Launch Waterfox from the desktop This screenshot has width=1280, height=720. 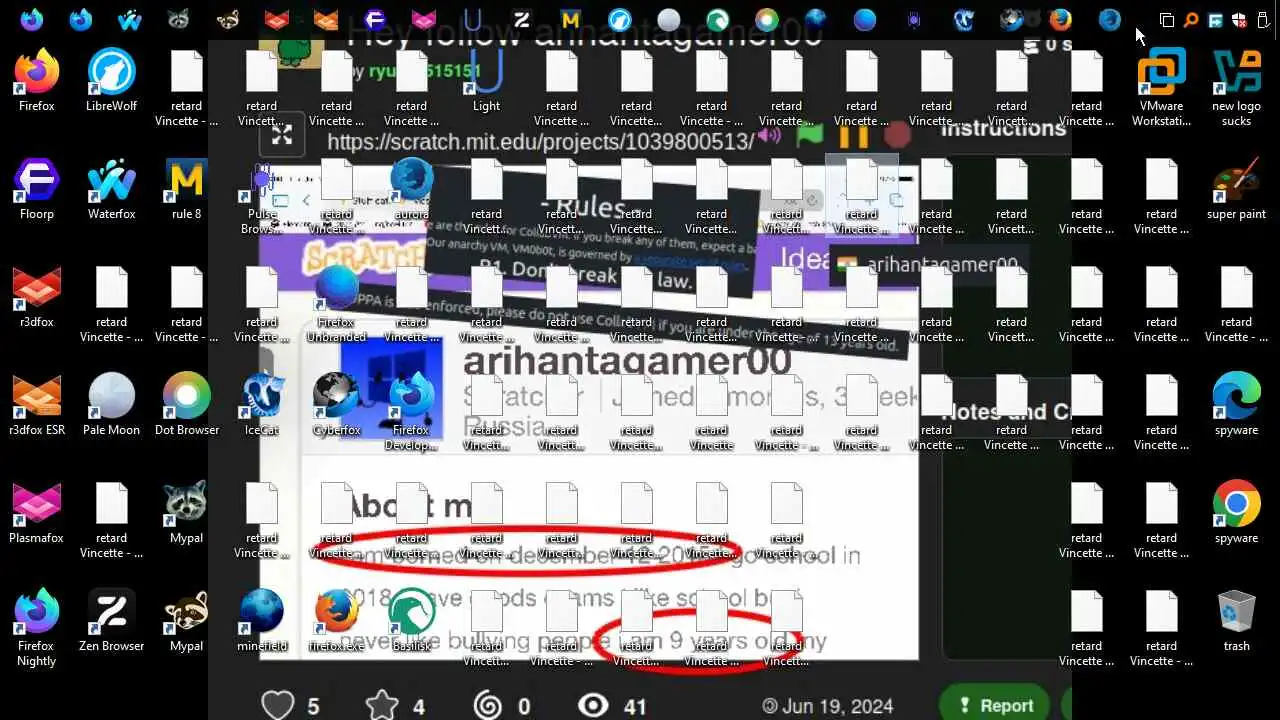click(x=111, y=188)
